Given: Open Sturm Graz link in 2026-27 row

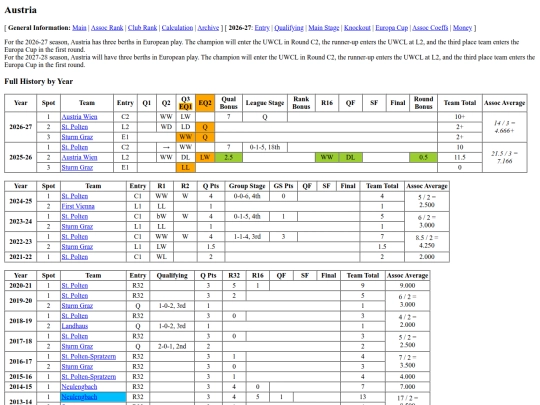Looking at the screenshot, I should point(77,137).
